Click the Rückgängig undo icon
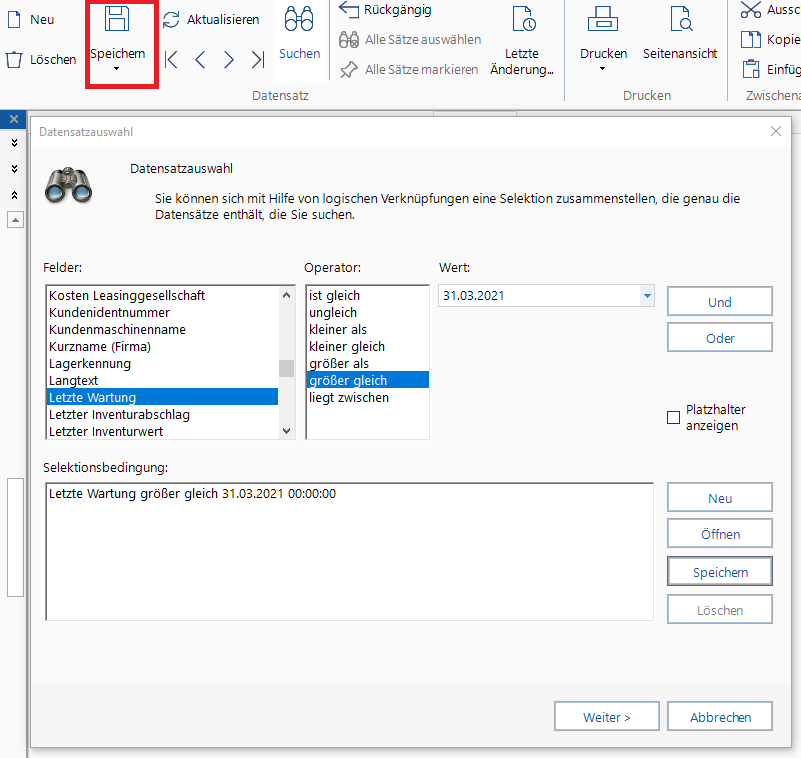Image resolution: width=801 pixels, height=758 pixels. [349, 9]
